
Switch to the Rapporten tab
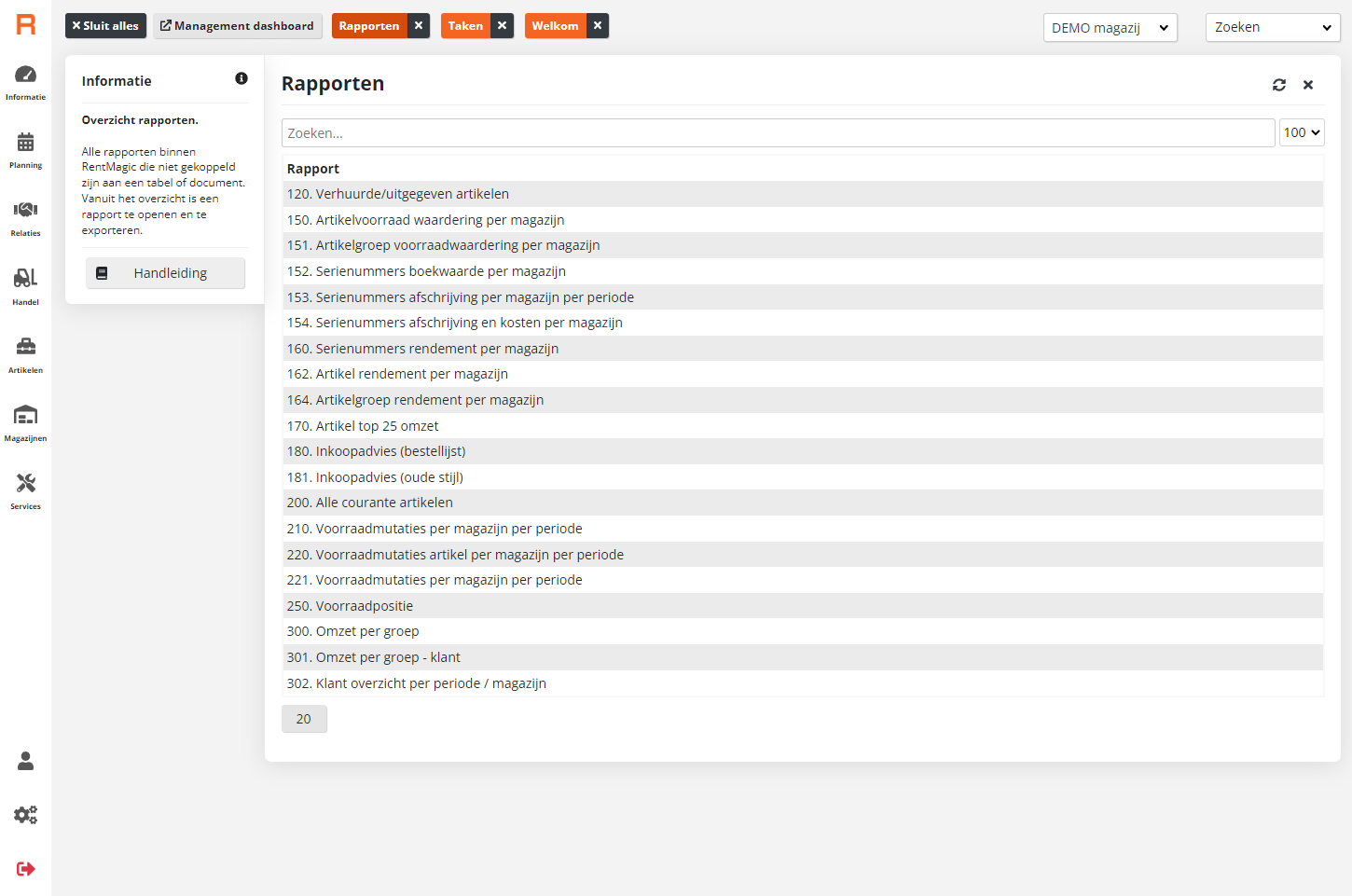tap(369, 26)
